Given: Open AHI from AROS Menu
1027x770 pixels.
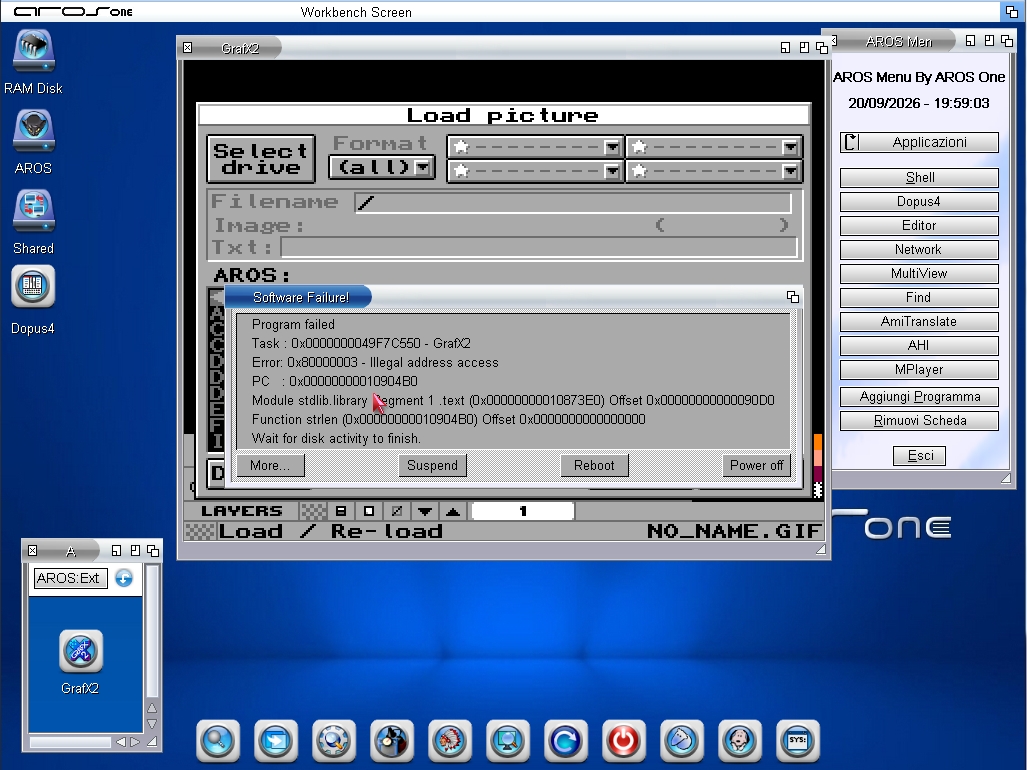Looking at the screenshot, I should point(920,346).
